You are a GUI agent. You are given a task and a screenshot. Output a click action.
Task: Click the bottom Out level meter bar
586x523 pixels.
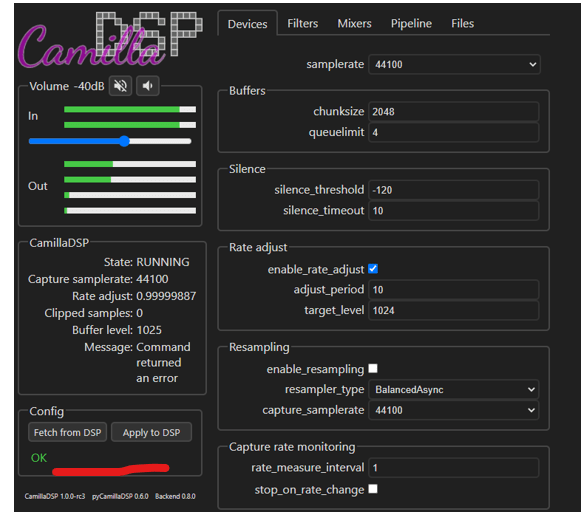(x=130, y=211)
